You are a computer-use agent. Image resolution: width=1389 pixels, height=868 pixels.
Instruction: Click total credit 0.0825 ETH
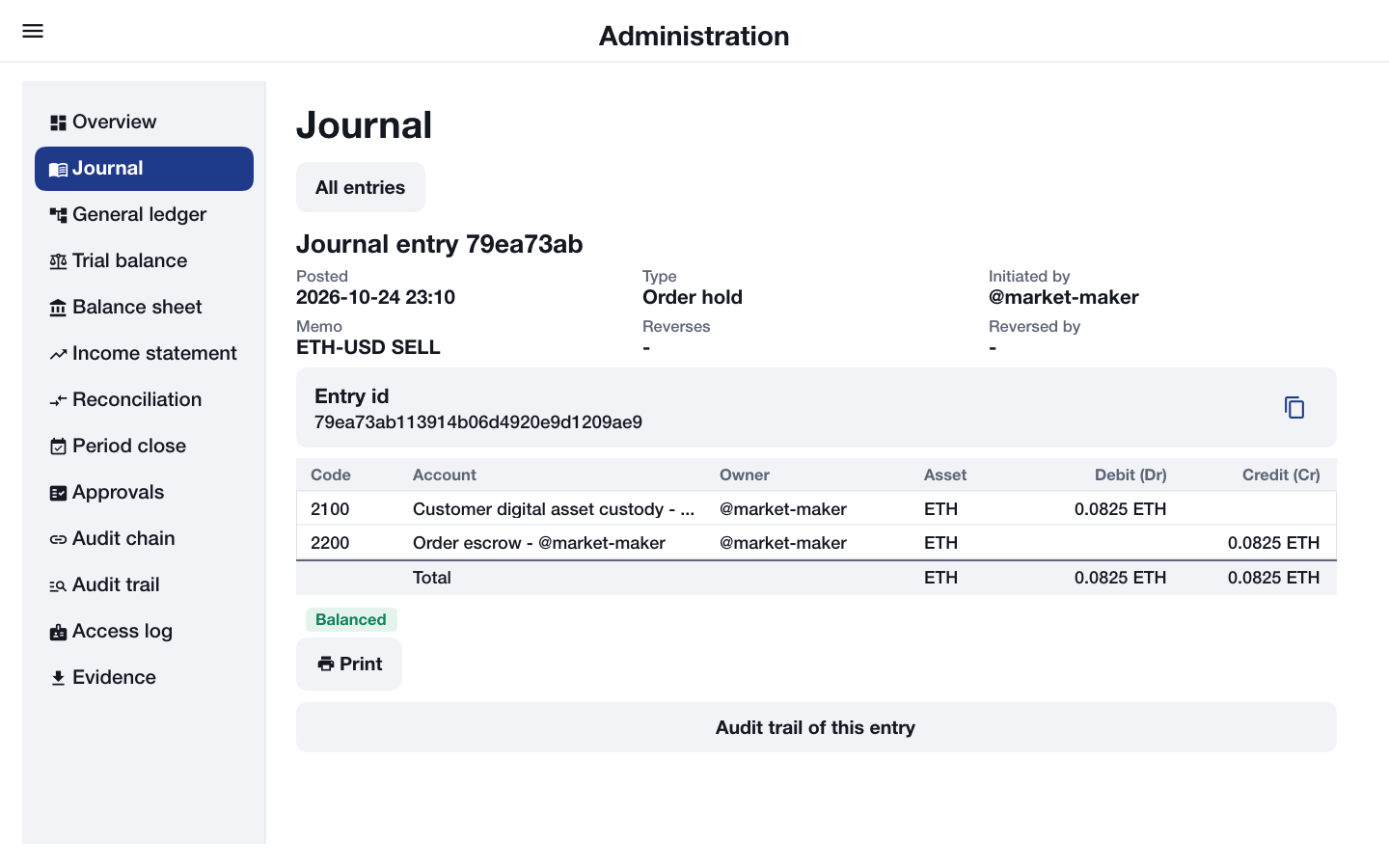[x=1273, y=578]
